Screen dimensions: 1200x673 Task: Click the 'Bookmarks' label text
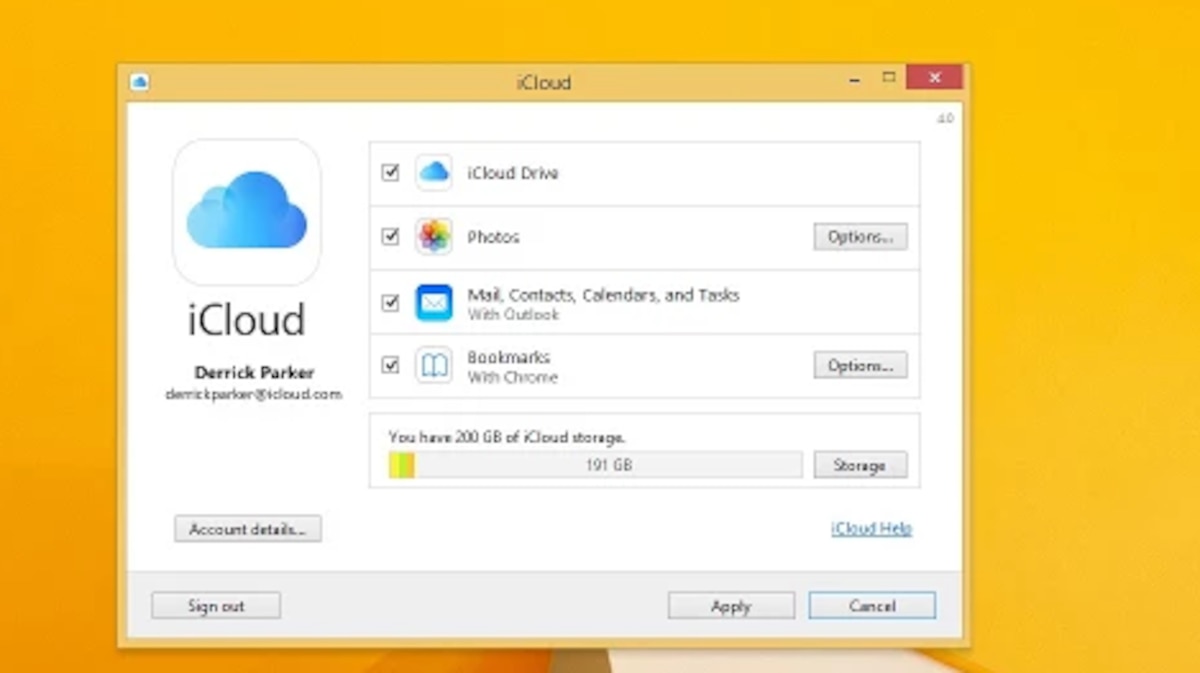(x=509, y=357)
